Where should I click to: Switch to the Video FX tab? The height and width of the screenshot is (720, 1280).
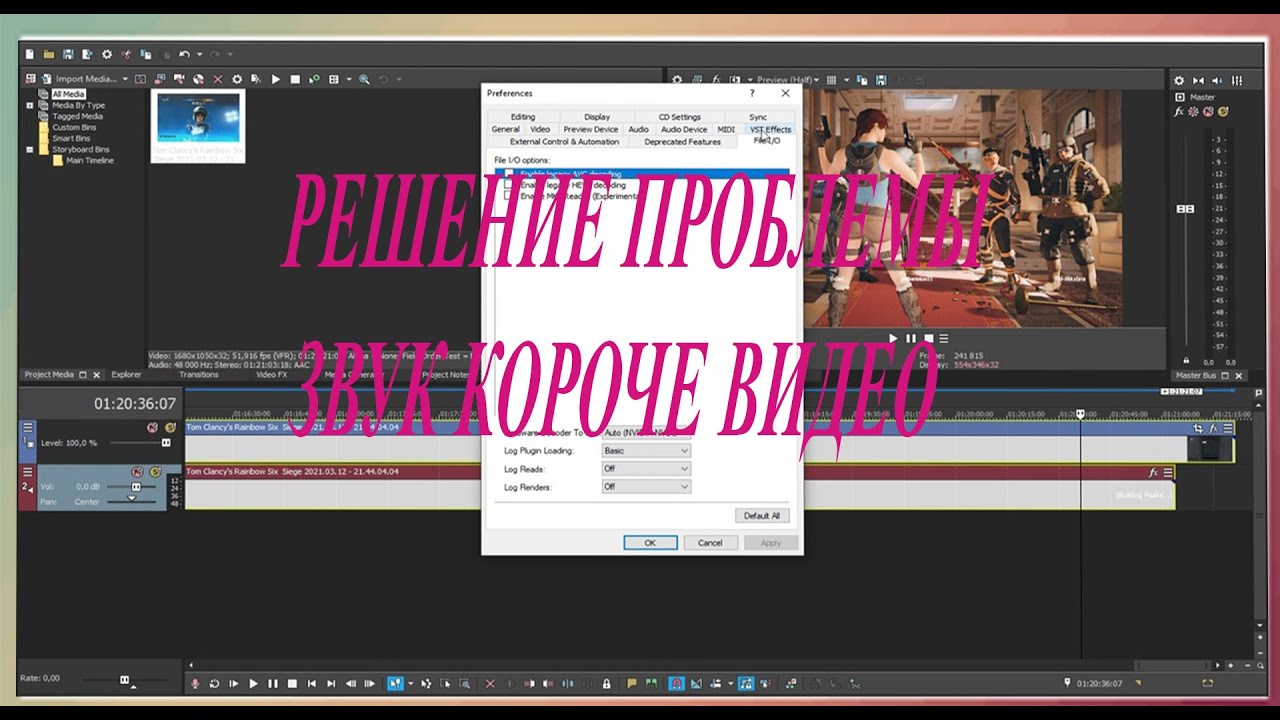click(271, 374)
